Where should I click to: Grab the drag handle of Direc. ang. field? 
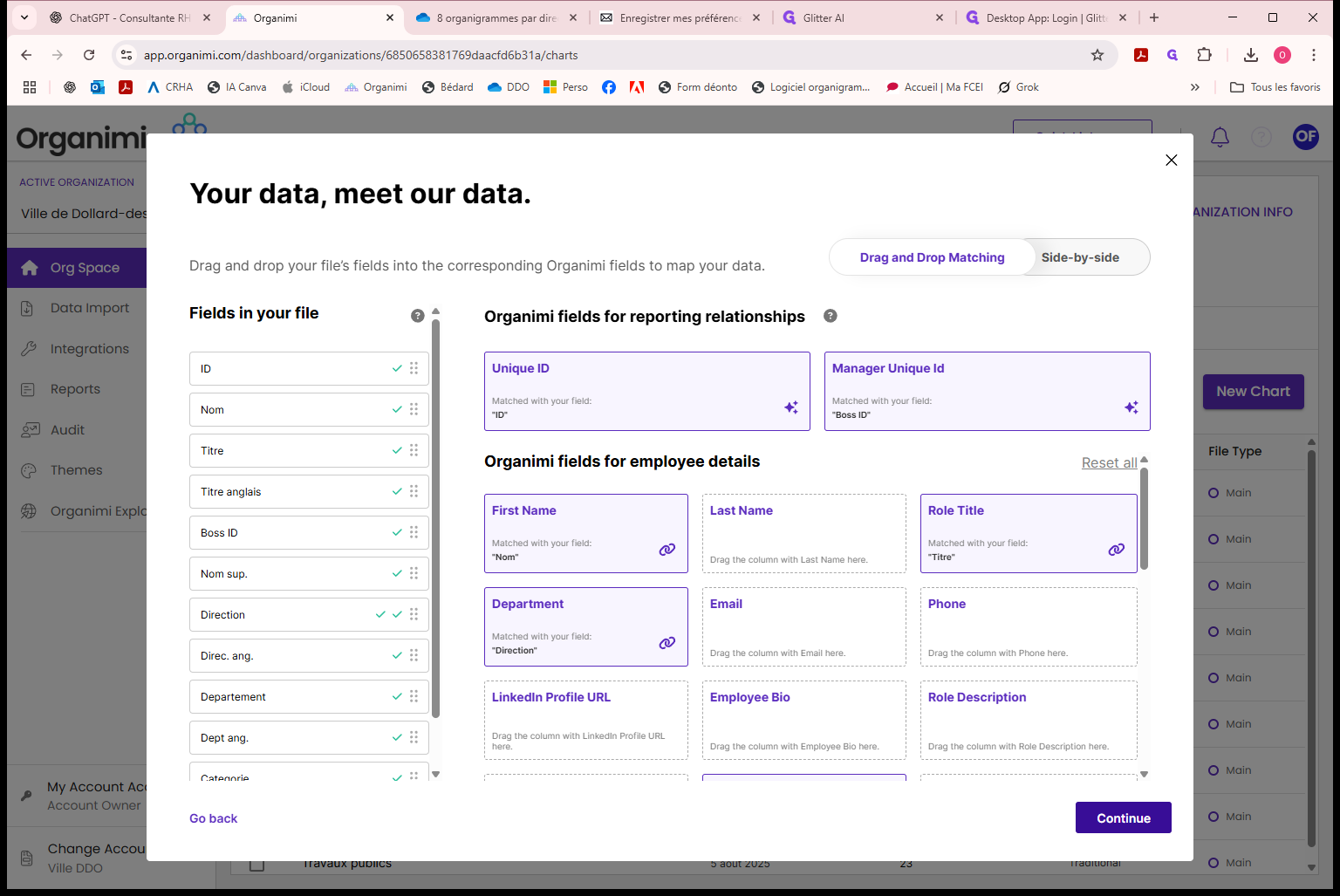[414, 655]
